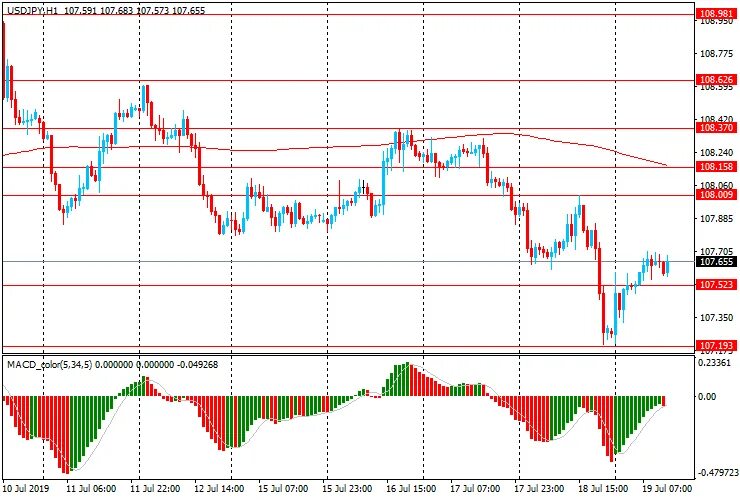This screenshot has width=740, height=500.
Task: Click the 107.350 price scale value
Action: [716, 318]
